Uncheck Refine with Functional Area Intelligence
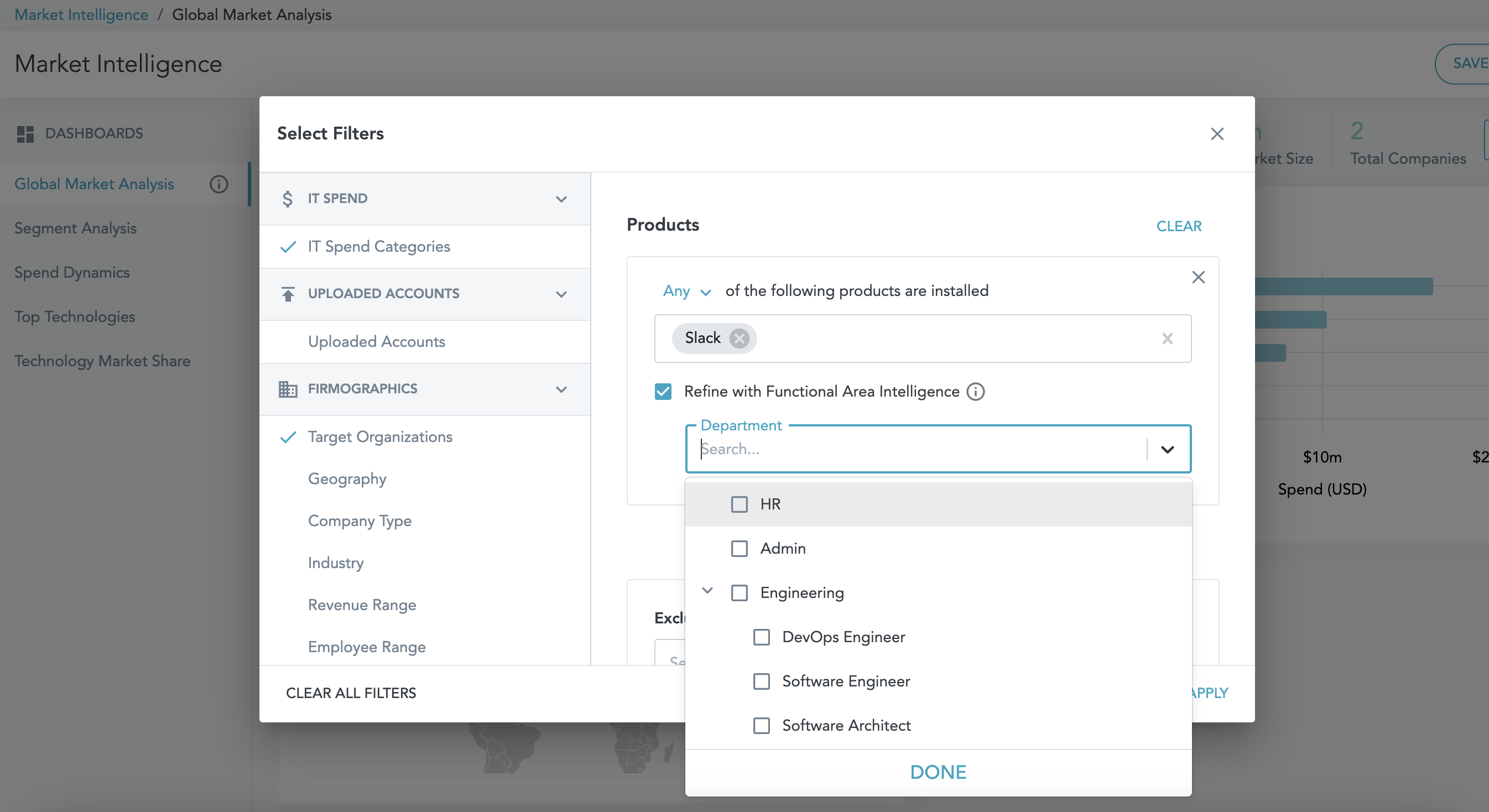Screen dimensions: 1489x812 pos(663,392)
